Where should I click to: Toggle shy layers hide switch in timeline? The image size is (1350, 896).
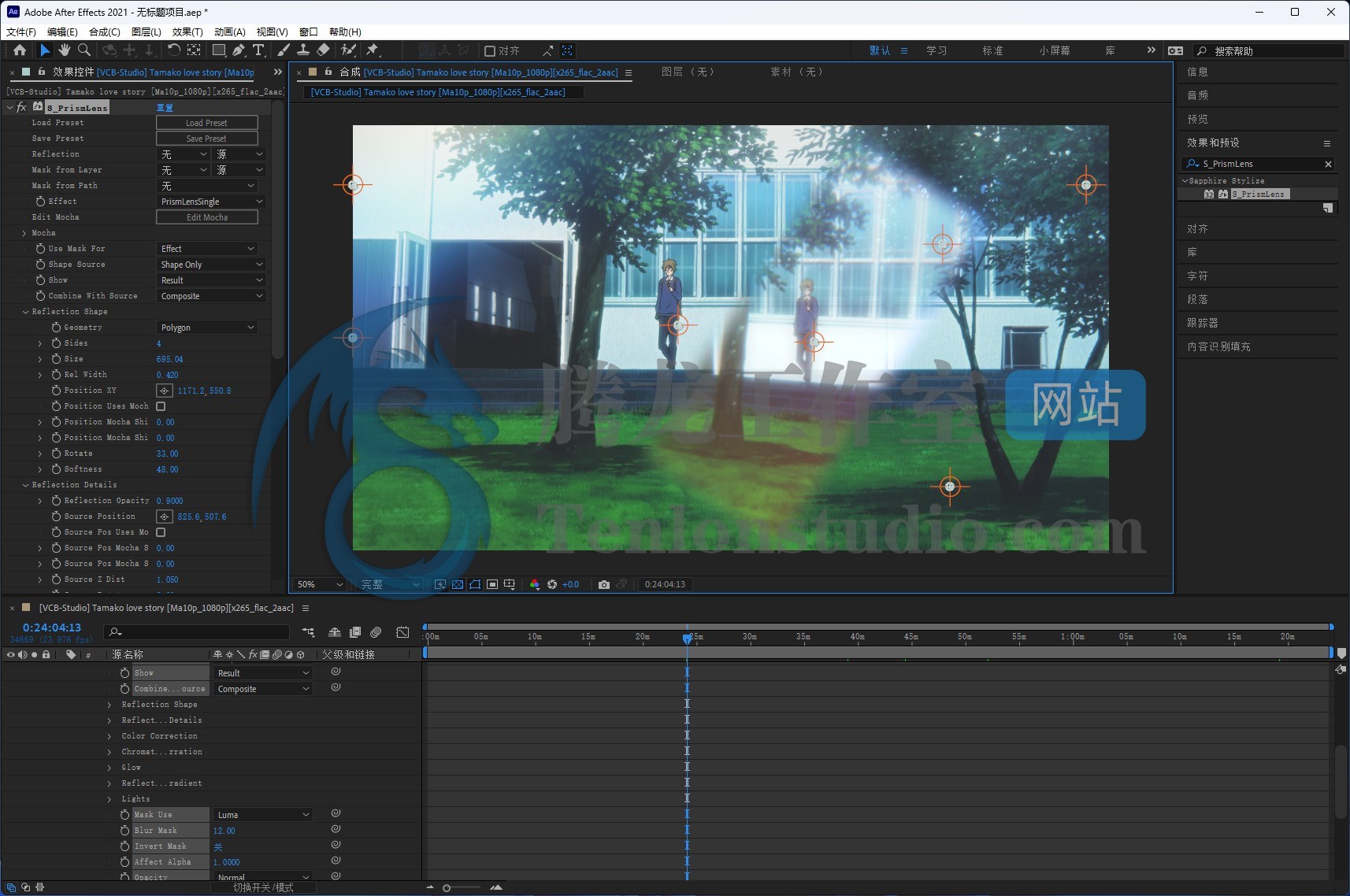coord(335,632)
